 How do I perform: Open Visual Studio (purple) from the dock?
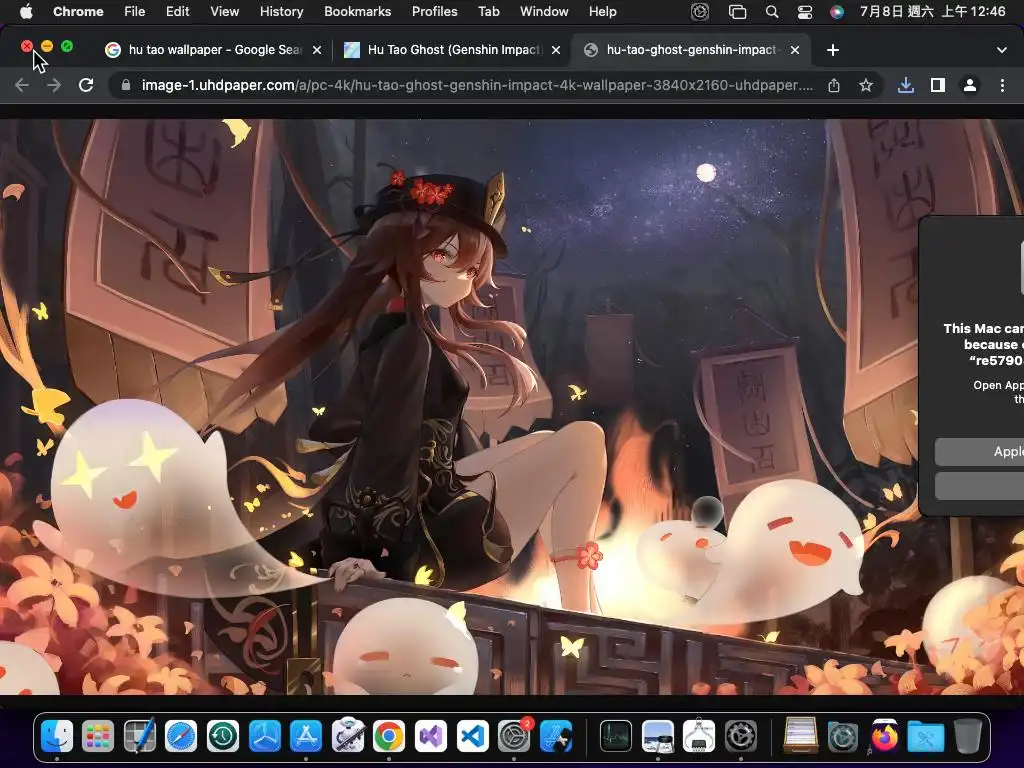point(430,736)
